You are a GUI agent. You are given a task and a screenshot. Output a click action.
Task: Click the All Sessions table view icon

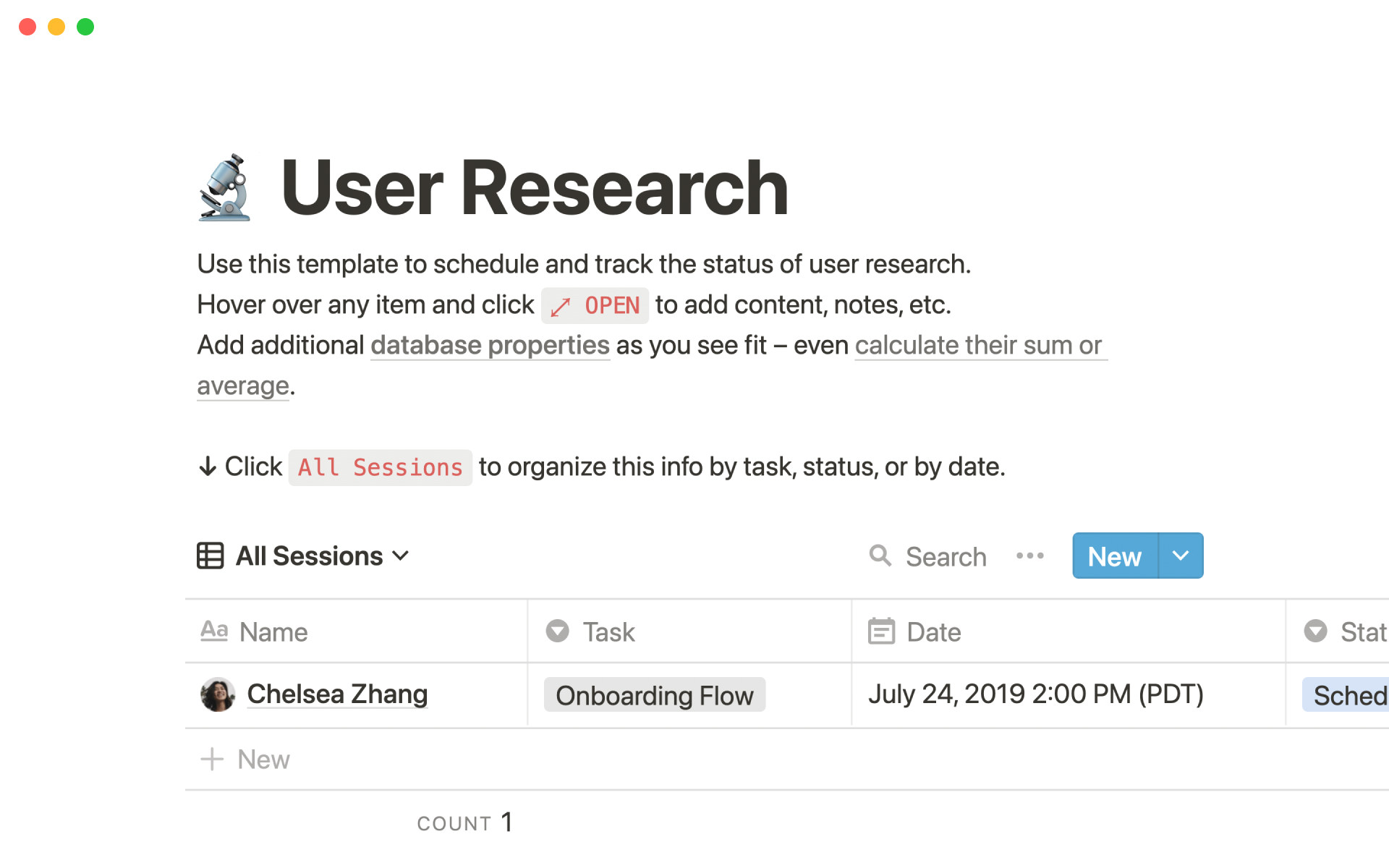pyautogui.click(x=210, y=556)
